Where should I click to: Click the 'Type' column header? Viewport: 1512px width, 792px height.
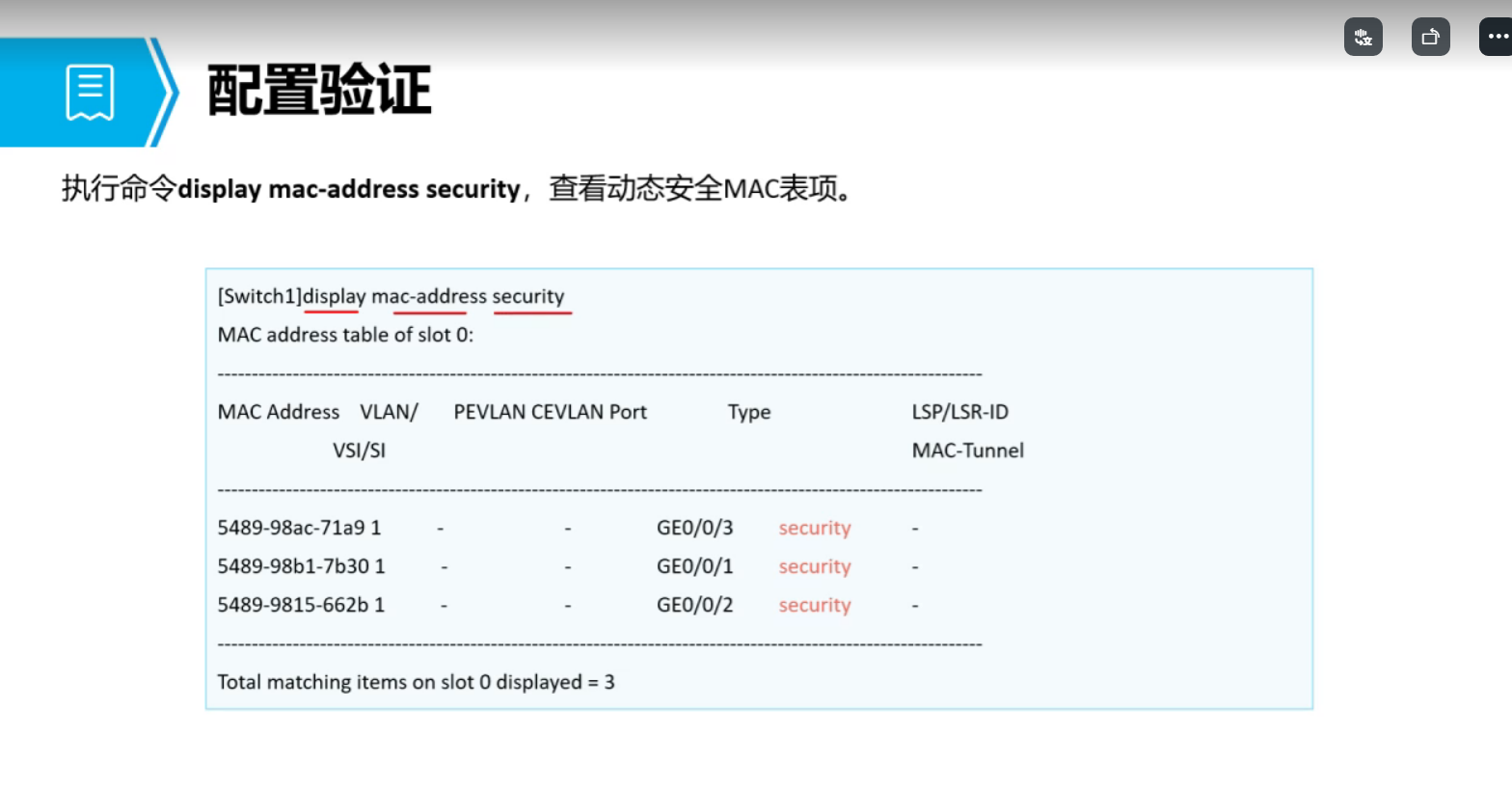[x=749, y=412]
